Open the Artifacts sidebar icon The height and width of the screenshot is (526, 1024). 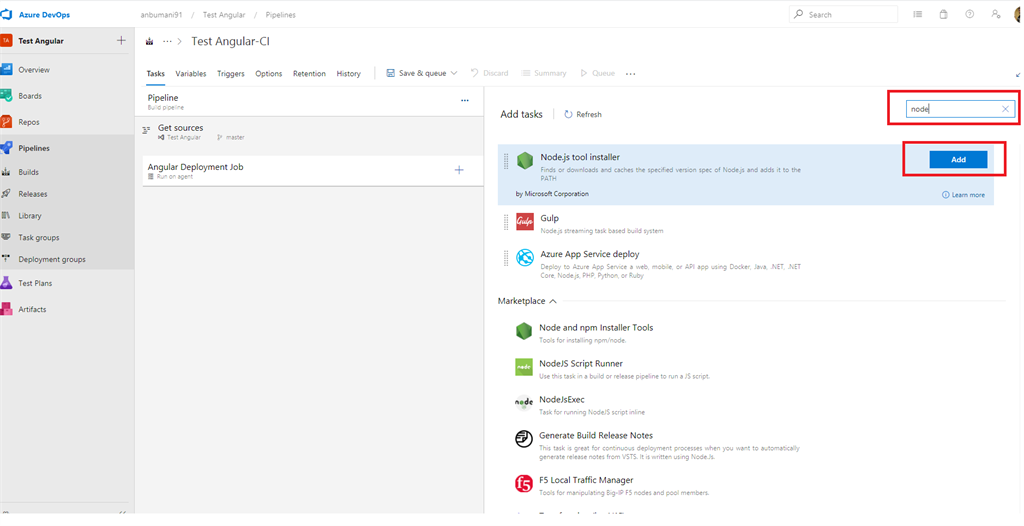(x=7, y=309)
